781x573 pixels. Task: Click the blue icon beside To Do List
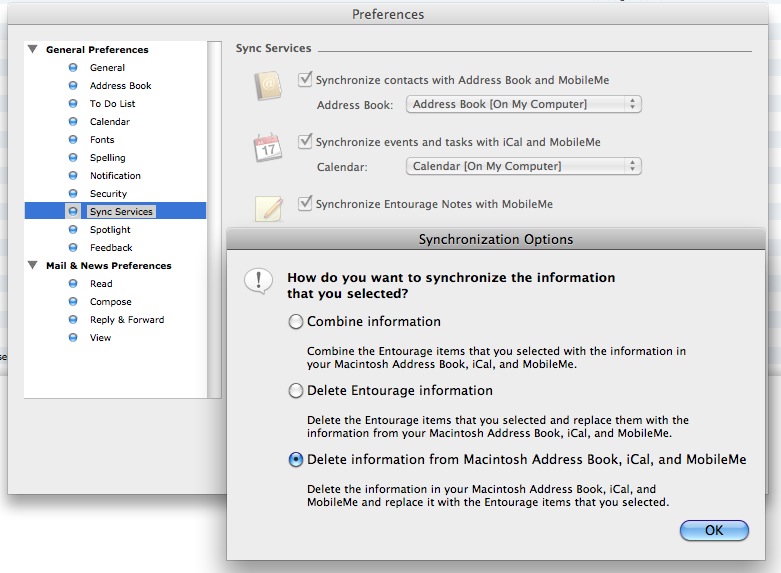click(x=73, y=103)
